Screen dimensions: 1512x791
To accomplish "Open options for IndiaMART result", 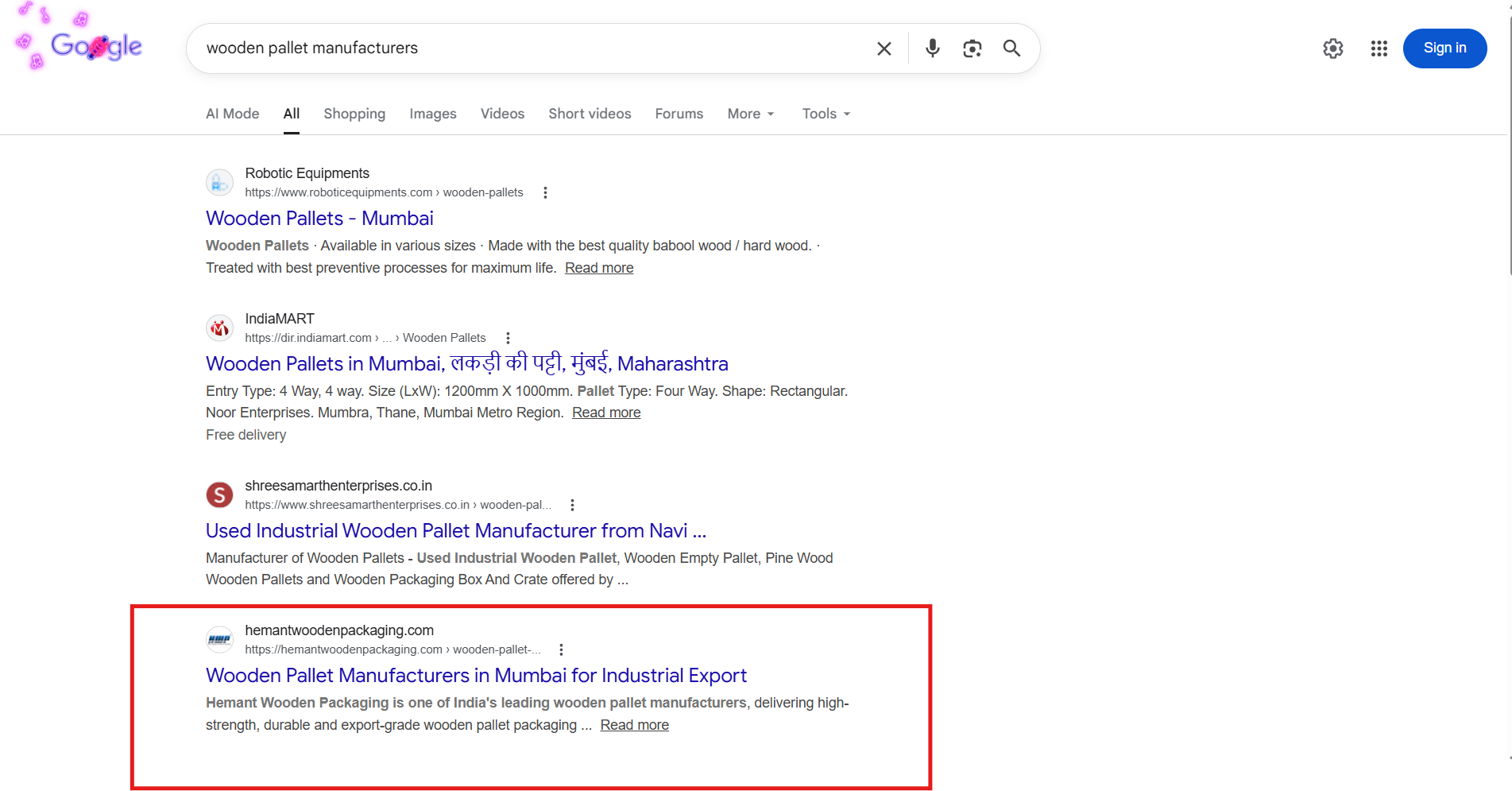I will (x=508, y=338).
